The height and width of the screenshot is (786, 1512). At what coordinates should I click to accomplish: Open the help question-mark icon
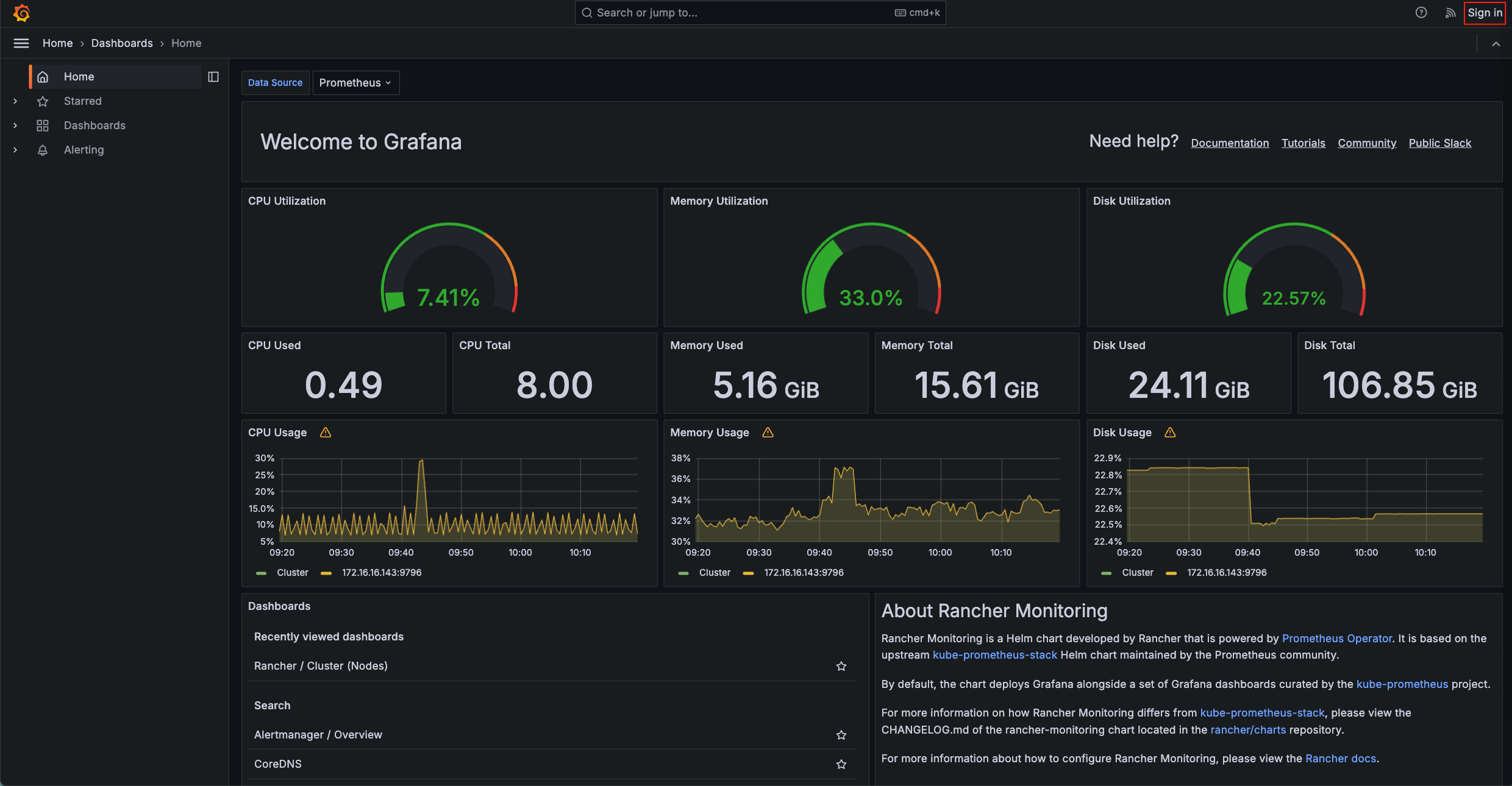(x=1421, y=13)
